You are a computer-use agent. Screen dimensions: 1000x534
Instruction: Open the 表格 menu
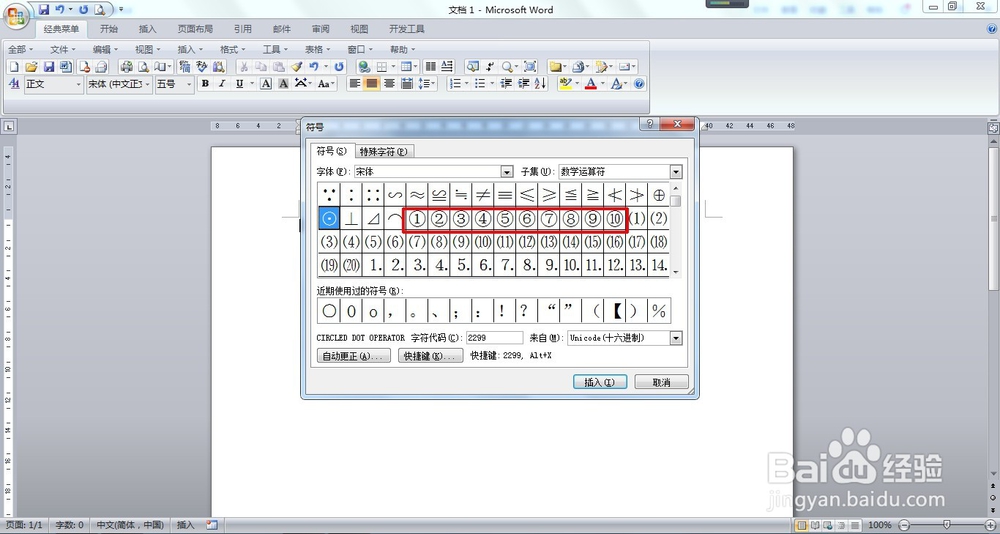(x=317, y=49)
